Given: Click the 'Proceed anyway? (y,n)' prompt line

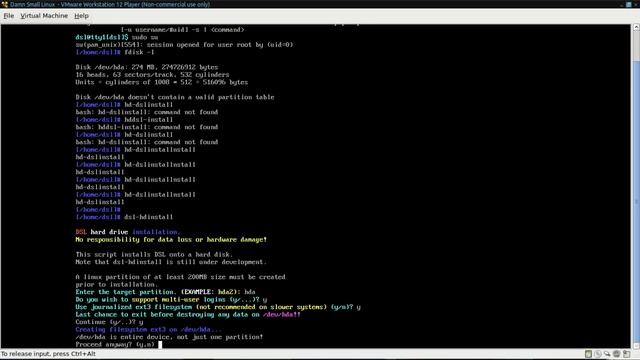Looking at the screenshot, I should tap(116, 344).
